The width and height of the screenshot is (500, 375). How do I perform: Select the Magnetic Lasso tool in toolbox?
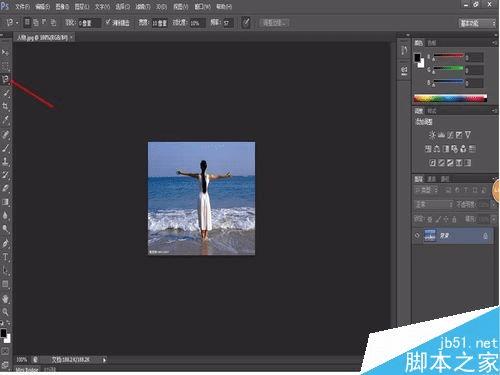(5, 79)
